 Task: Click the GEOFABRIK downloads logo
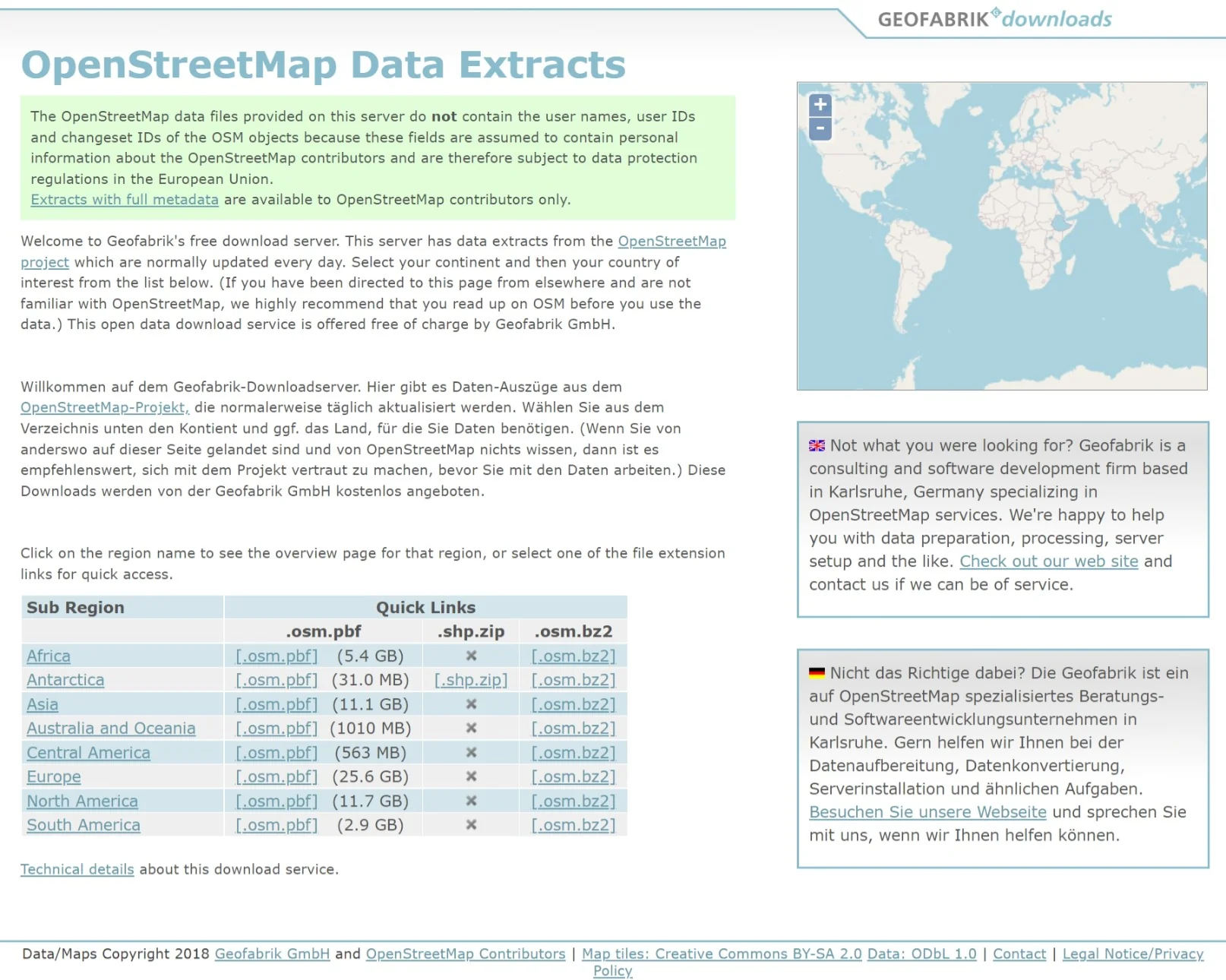[x=994, y=19]
